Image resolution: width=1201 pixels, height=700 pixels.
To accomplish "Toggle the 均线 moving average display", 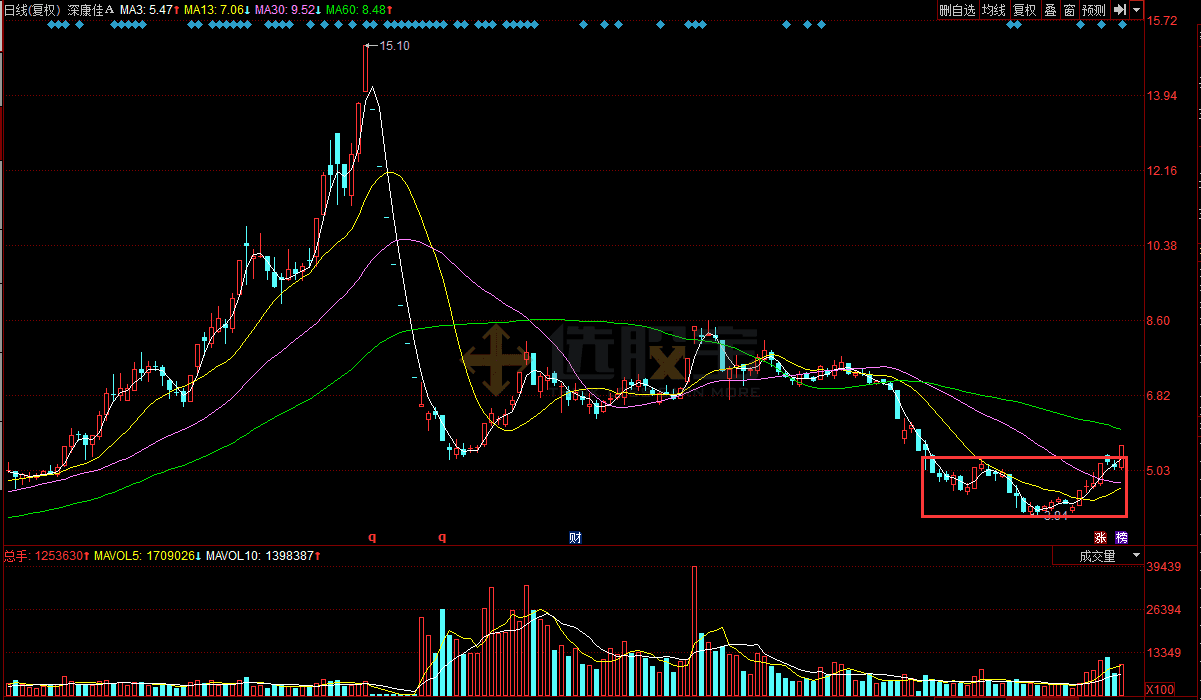I will coord(993,10).
